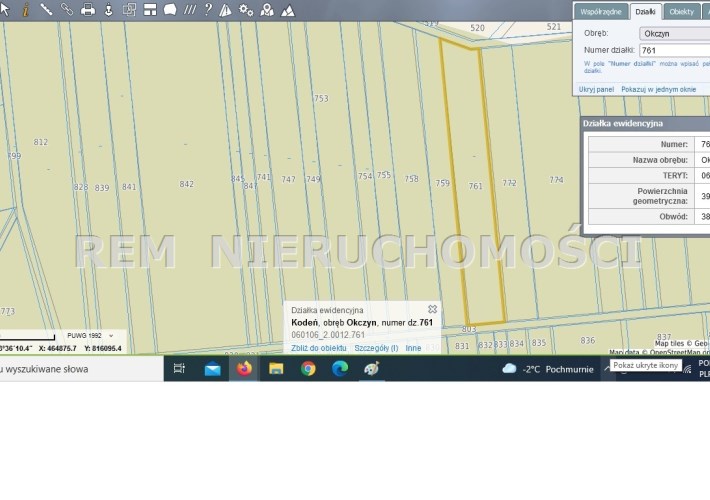Open settings with the gears icon
Viewport: 710px width, 500px height.
(x=247, y=10)
